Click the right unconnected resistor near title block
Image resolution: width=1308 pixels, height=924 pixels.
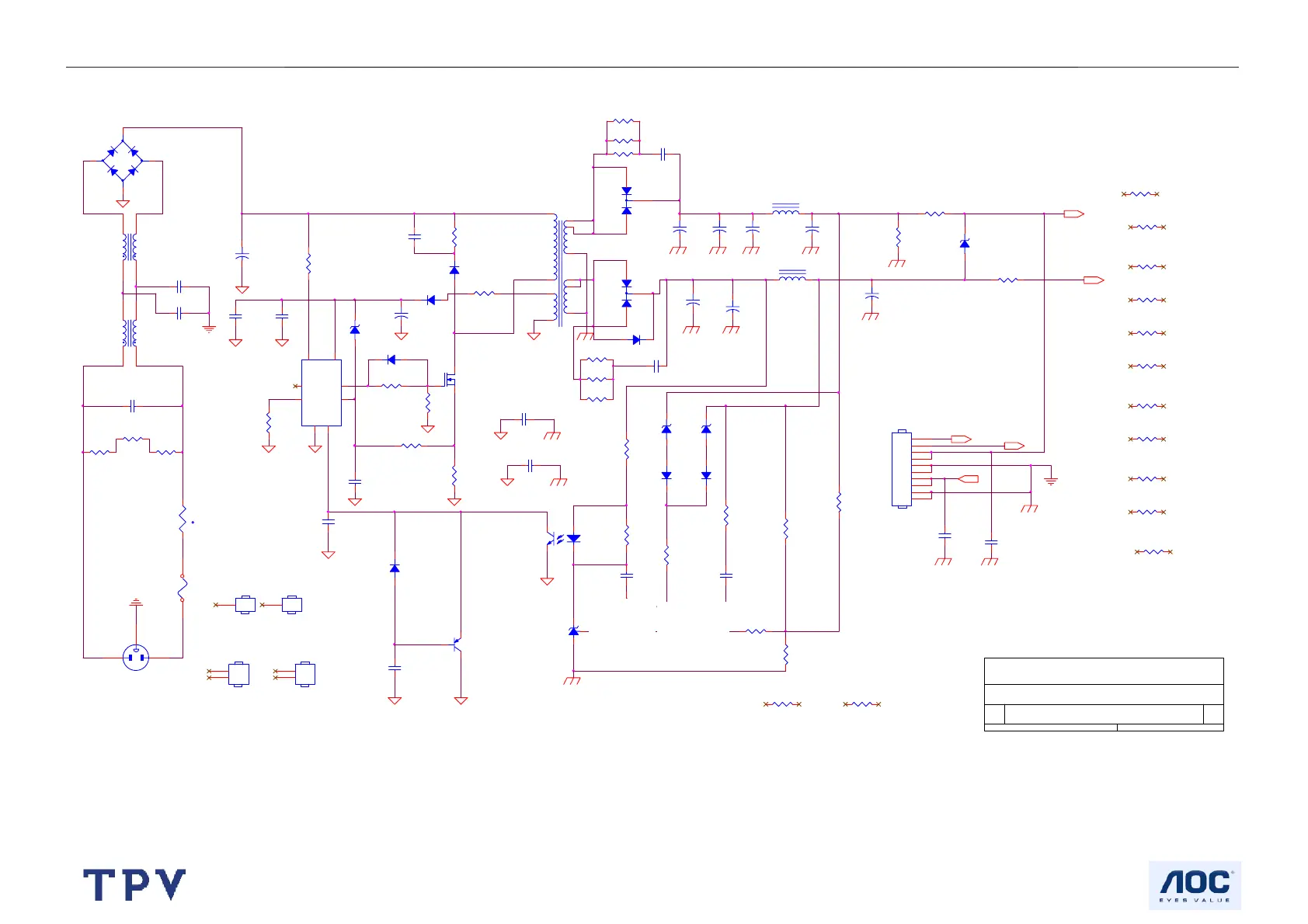[861, 704]
